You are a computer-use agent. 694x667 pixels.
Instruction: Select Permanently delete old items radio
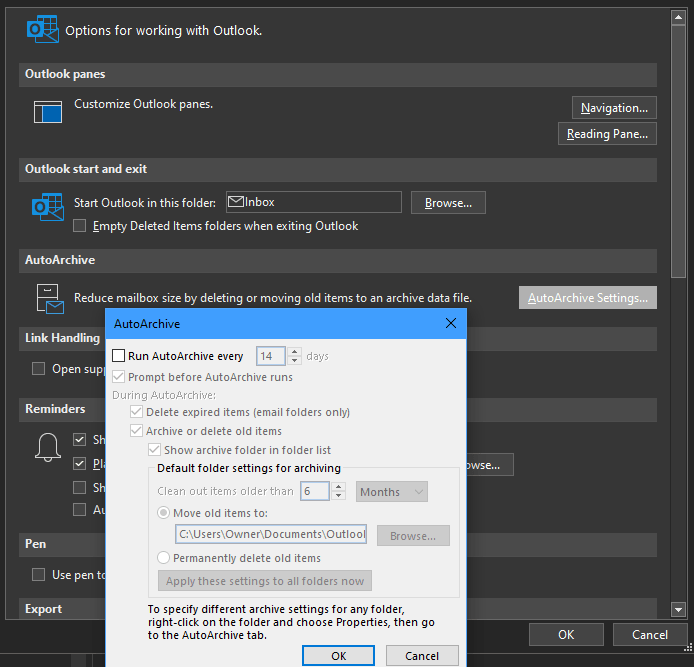pyautogui.click(x=164, y=558)
